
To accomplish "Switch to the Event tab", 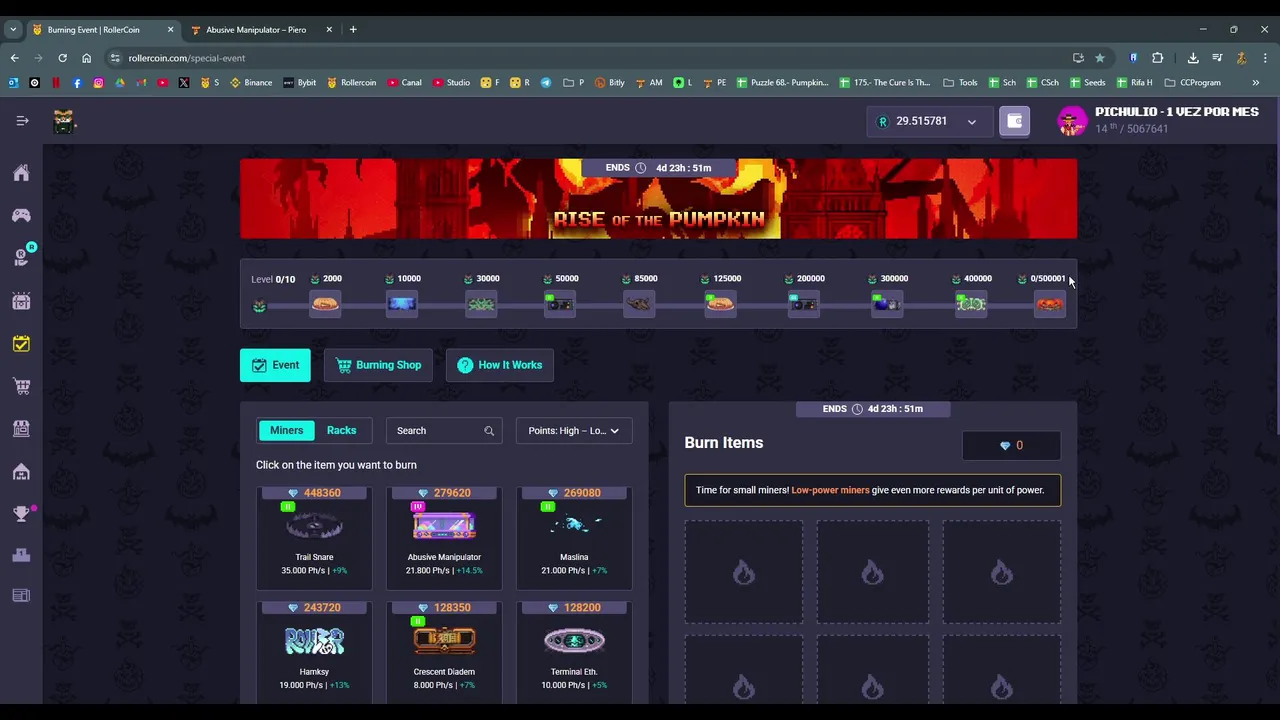I will click(275, 365).
